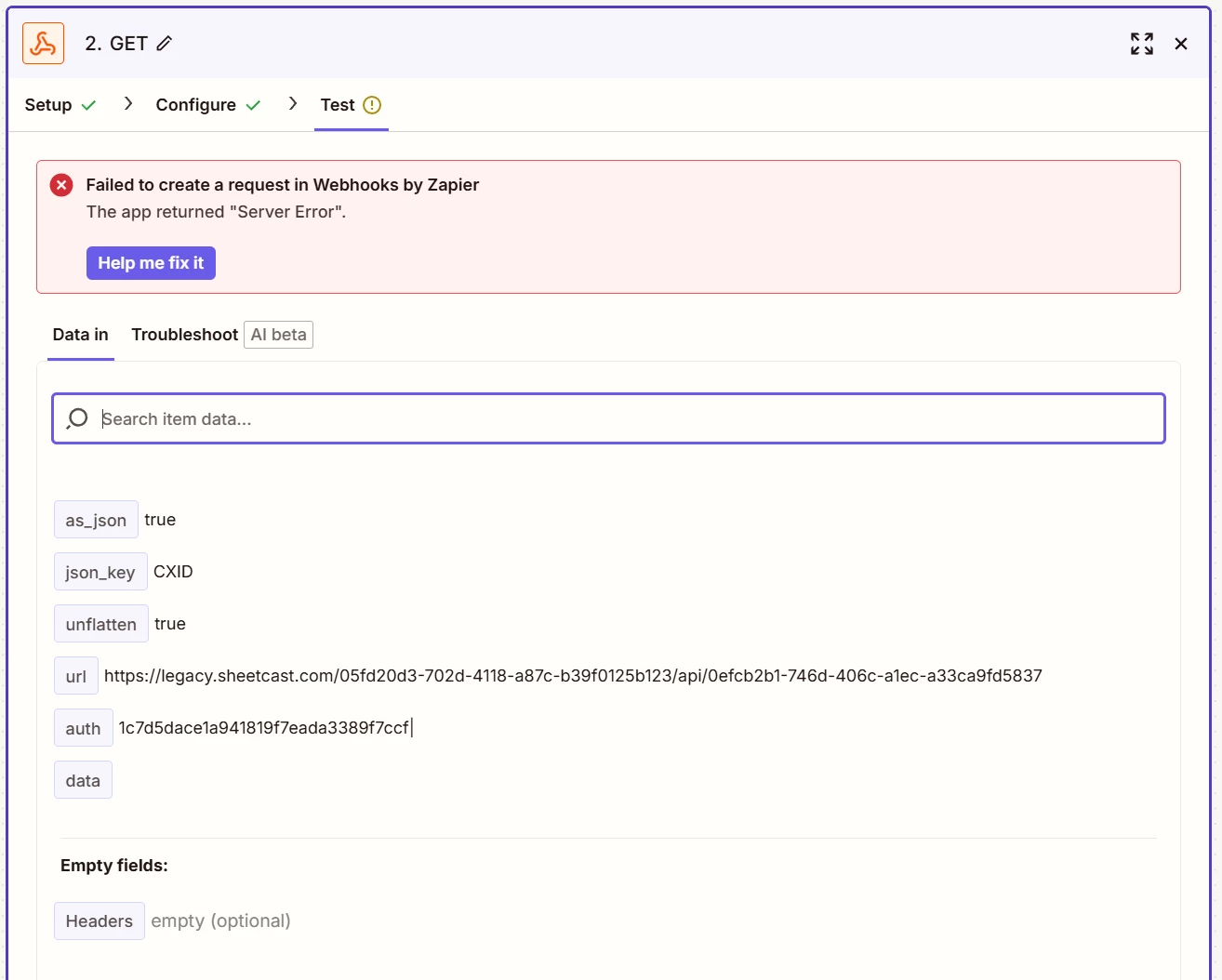1222x980 pixels.
Task: Click the auth token value 1c7d5dace1a9…
Action: coord(264,728)
